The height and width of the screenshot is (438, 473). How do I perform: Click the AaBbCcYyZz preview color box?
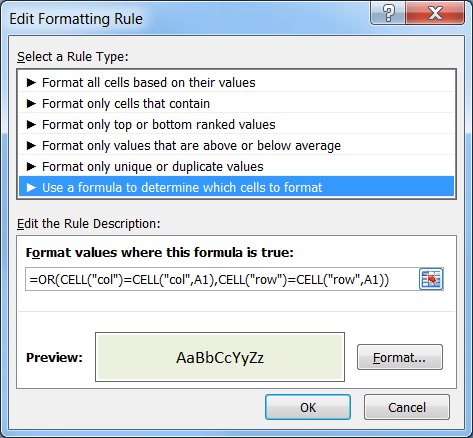coord(220,357)
